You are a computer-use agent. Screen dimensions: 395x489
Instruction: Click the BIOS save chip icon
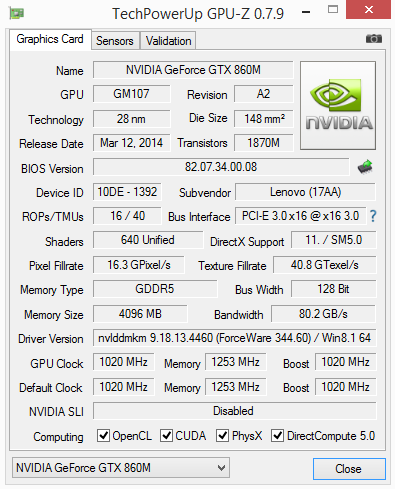click(x=365, y=167)
